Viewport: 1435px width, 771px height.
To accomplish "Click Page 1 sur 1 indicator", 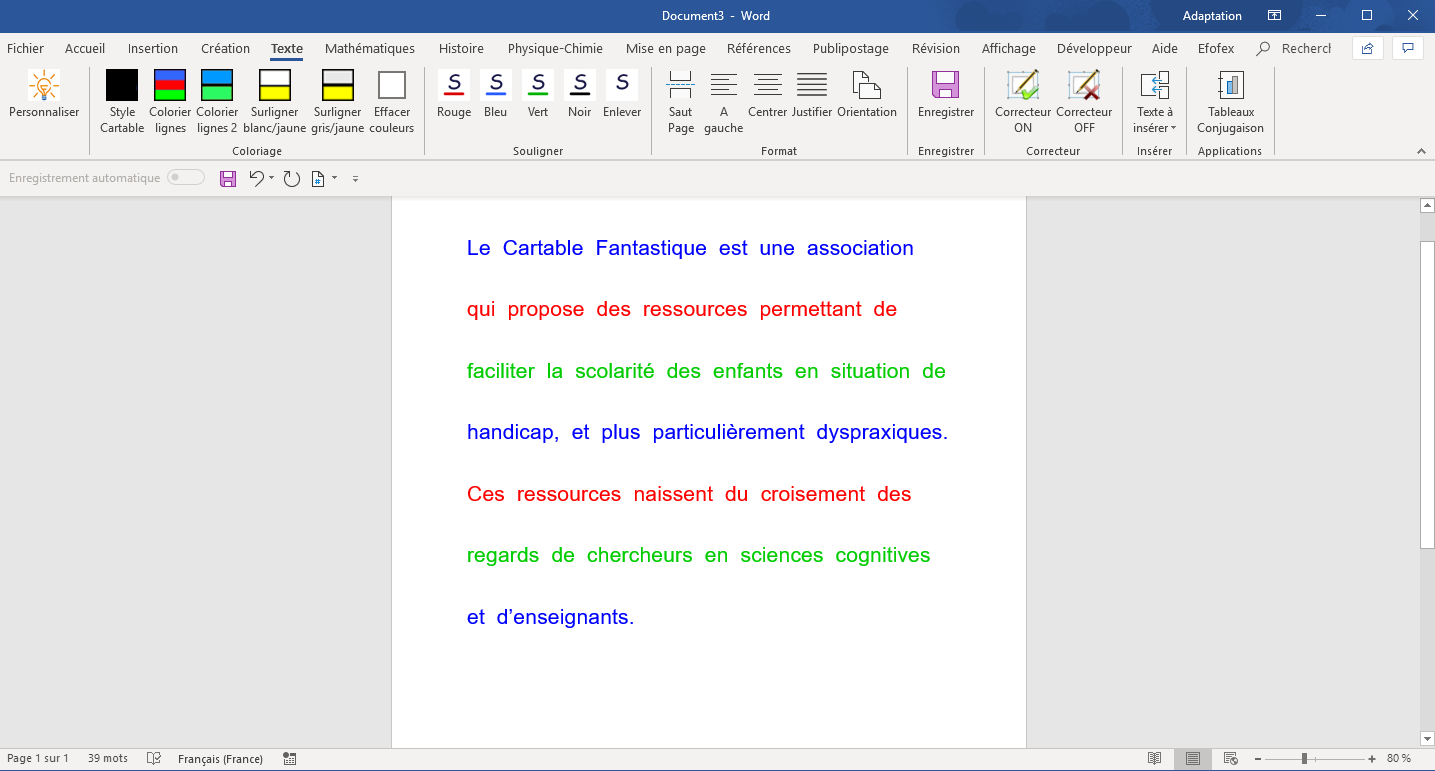I will tap(38, 758).
